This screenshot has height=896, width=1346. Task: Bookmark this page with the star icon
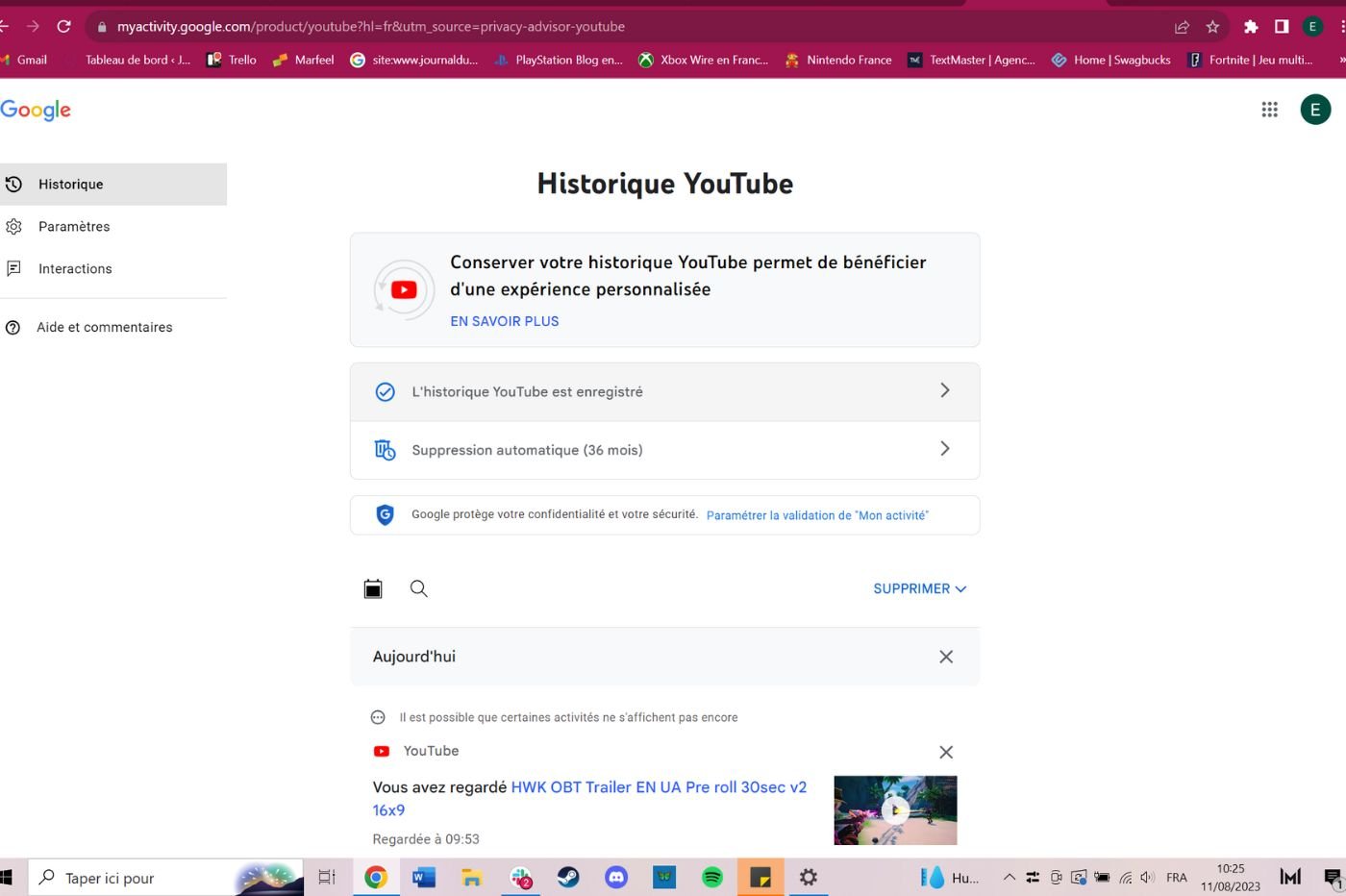(1212, 26)
